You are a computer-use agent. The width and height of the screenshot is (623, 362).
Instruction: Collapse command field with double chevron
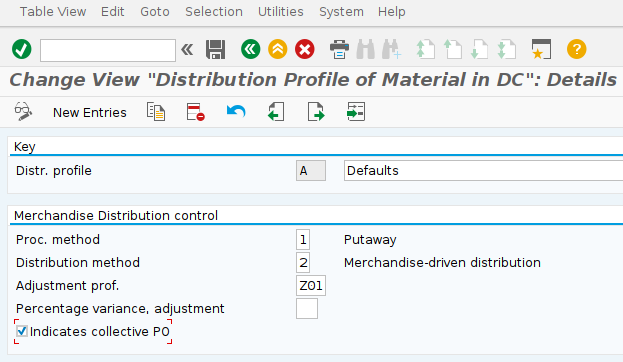187,50
